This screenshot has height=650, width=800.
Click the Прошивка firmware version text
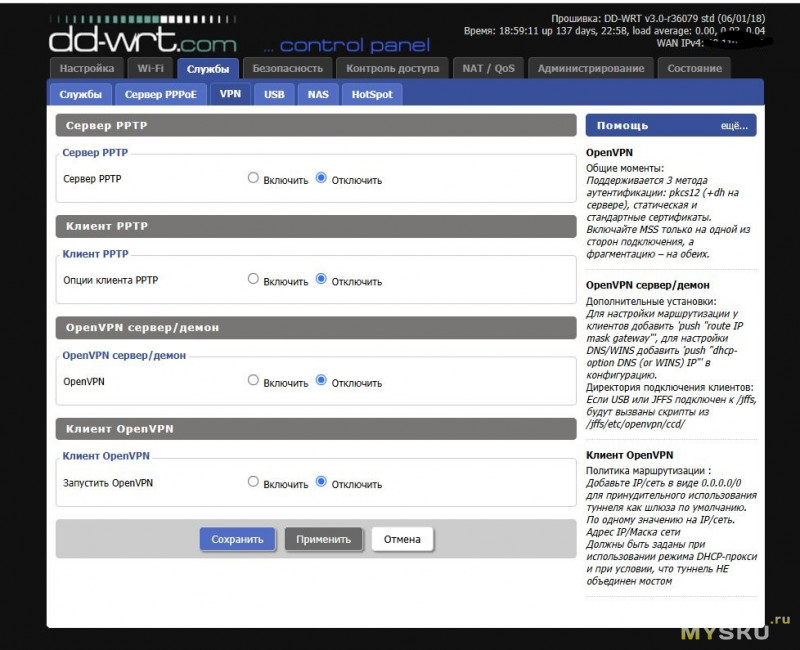pyautogui.click(x=658, y=18)
